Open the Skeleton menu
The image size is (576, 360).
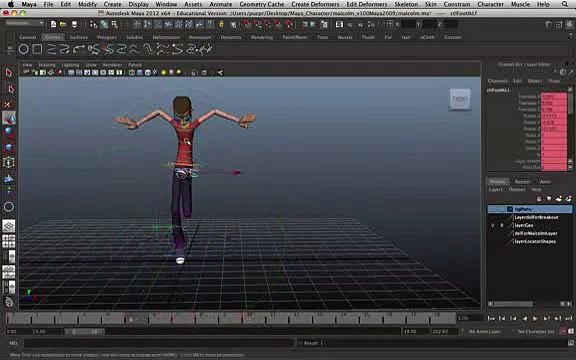coord(406,4)
